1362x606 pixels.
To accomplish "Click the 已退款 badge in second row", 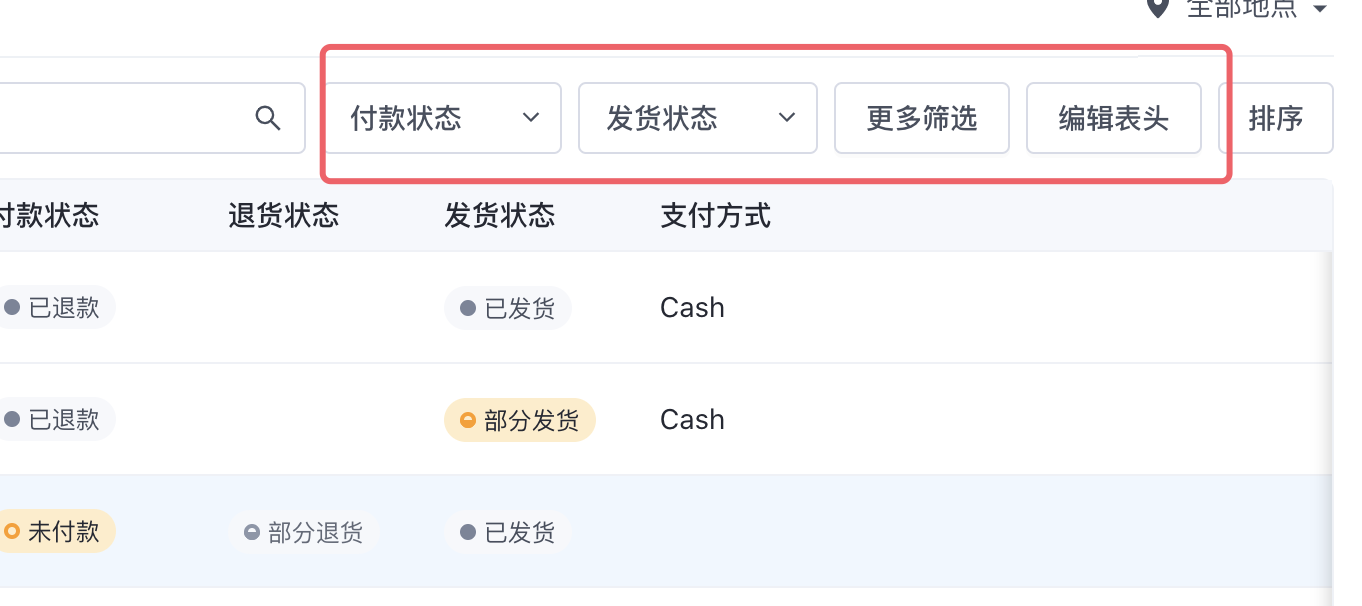I will (x=56, y=420).
